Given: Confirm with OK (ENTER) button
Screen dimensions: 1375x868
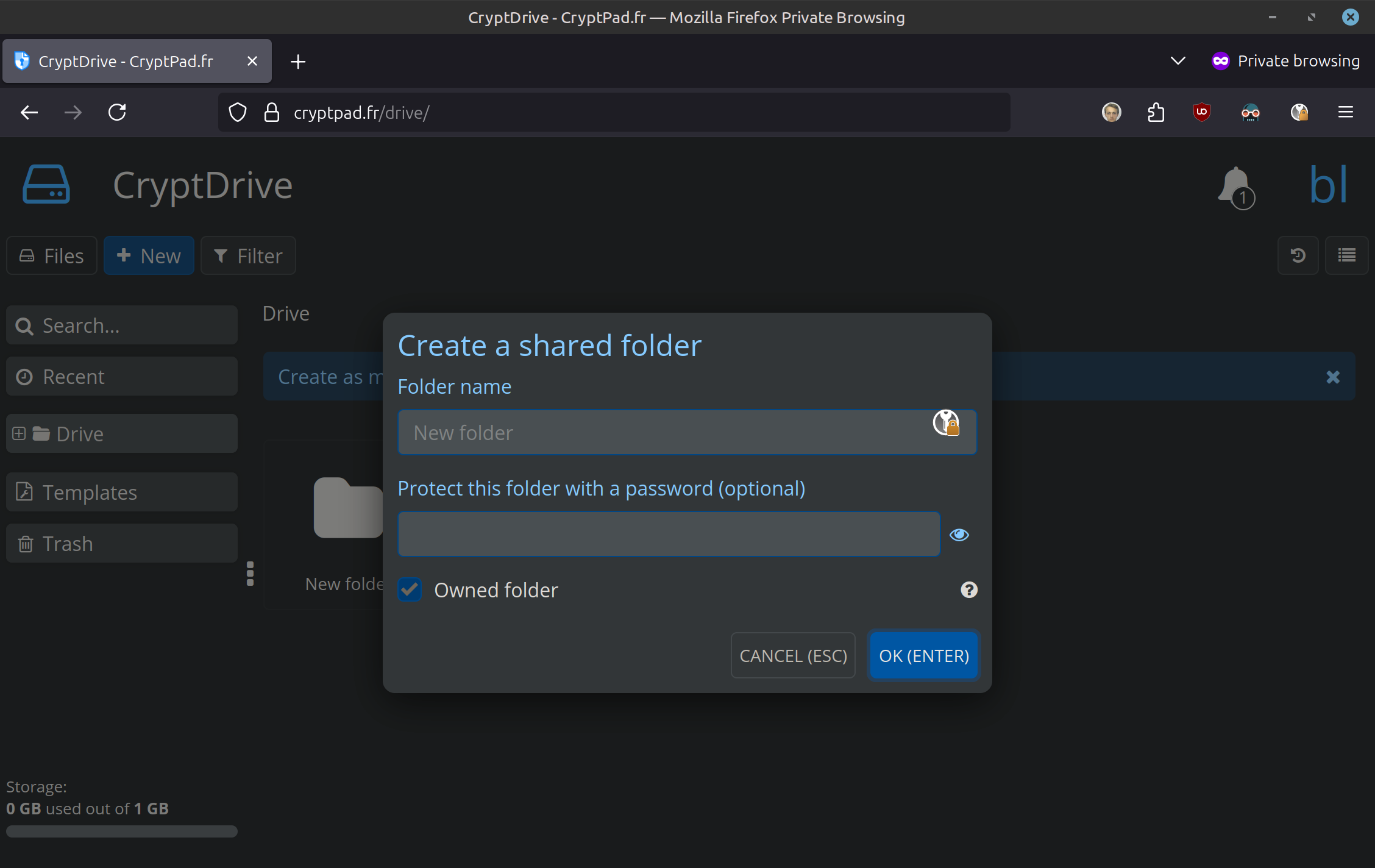Looking at the screenshot, I should tap(923, 656).
